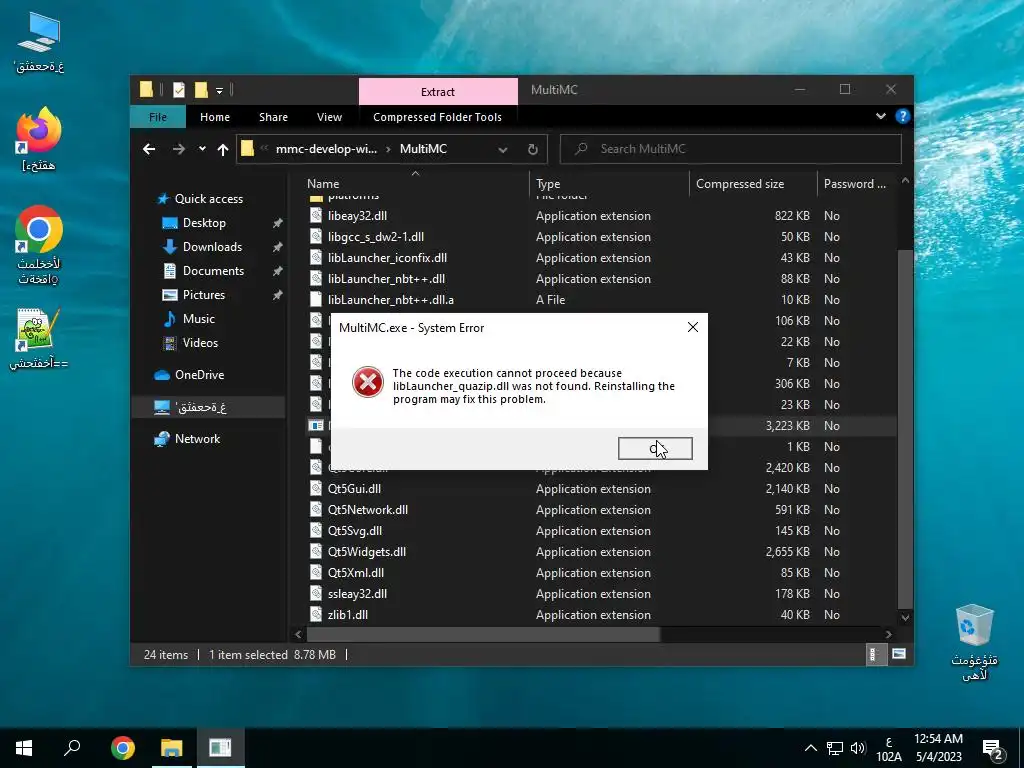Image resolution: width=1024 pixels, height=768 pixels.
Task: Select the Extract contextual tab
Action: pos(438,91)
